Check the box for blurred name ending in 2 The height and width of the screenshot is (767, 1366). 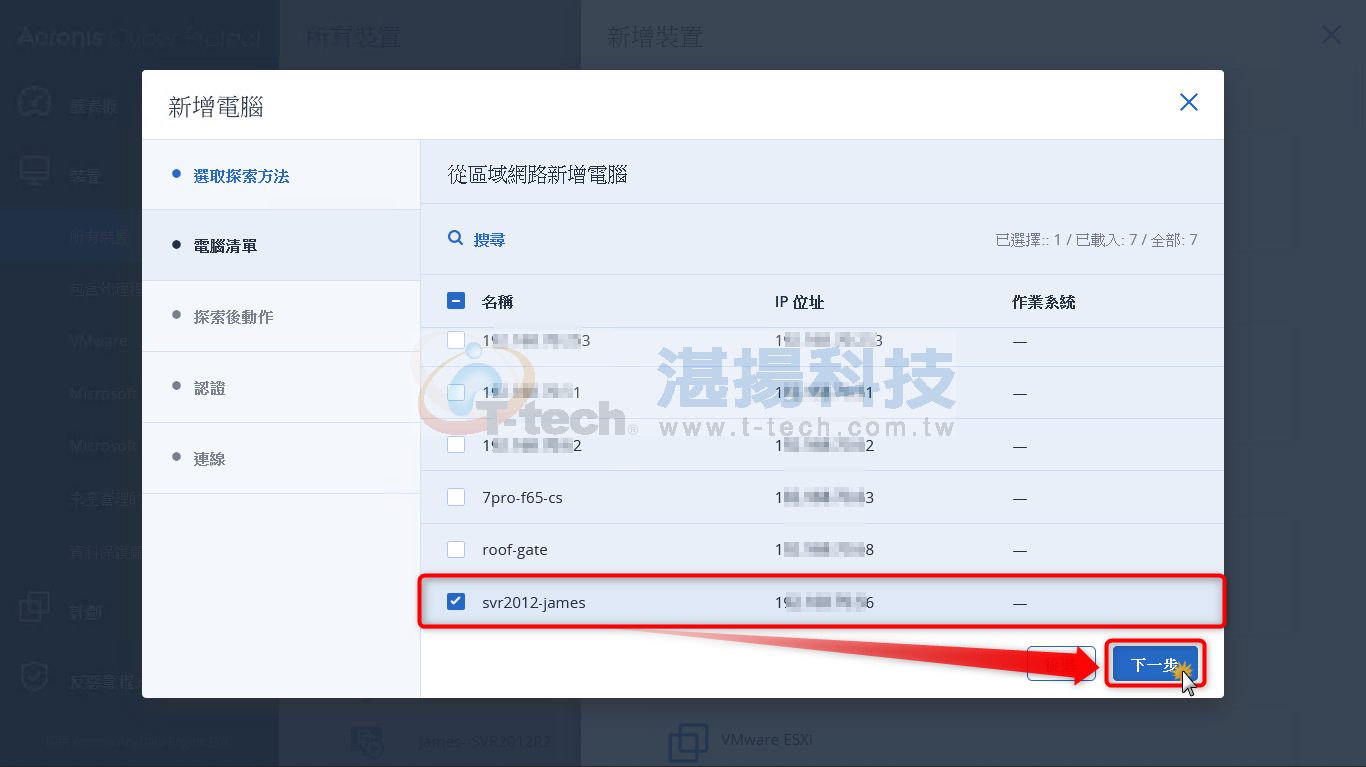[x=456, y=444]
